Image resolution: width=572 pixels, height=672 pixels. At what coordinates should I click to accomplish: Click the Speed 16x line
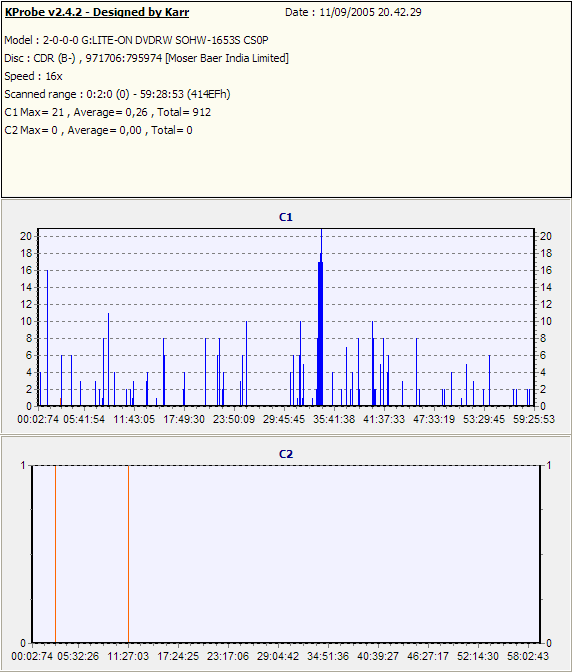33,76
